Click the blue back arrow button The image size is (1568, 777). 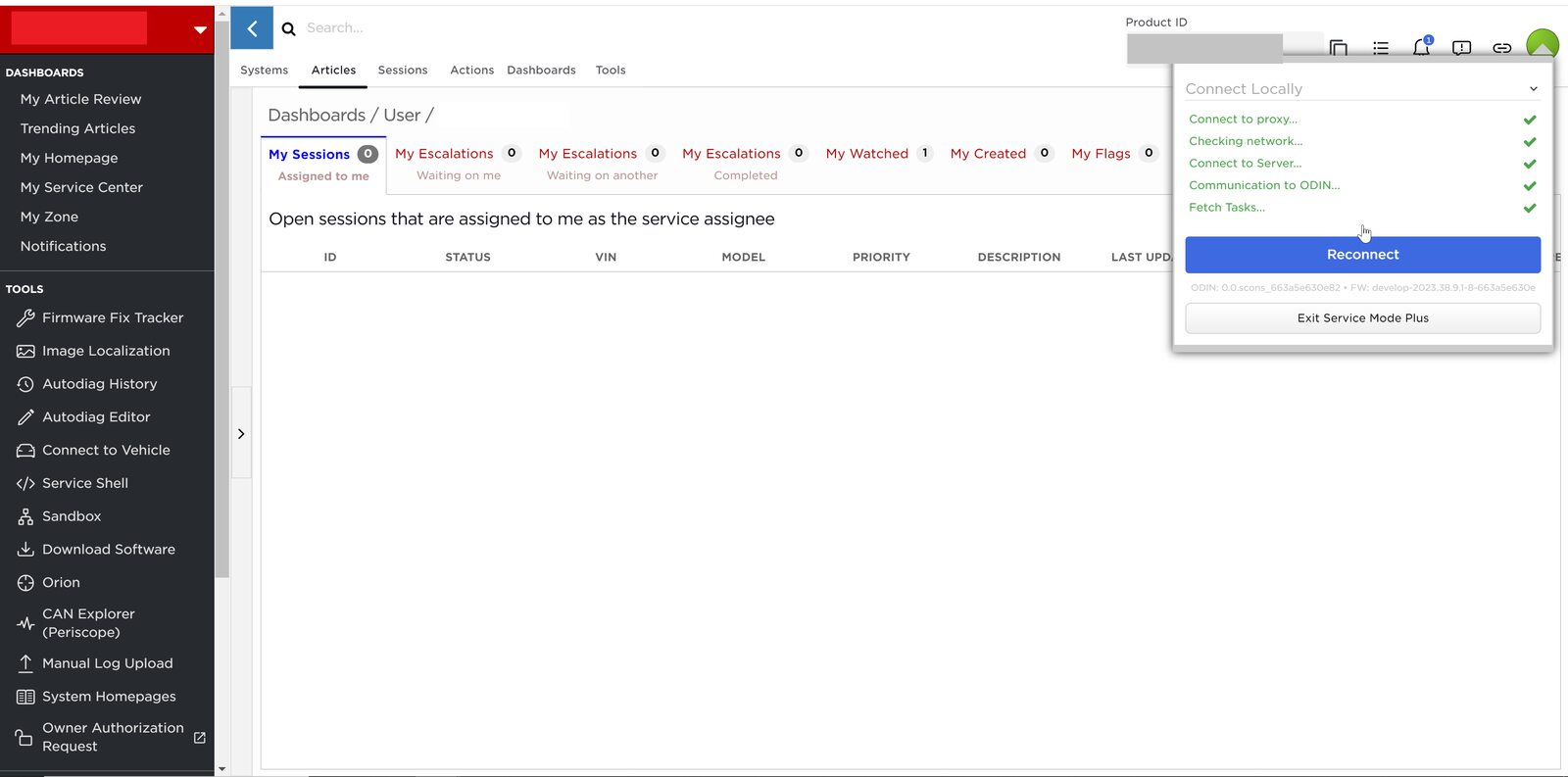[x=252, y=28]
